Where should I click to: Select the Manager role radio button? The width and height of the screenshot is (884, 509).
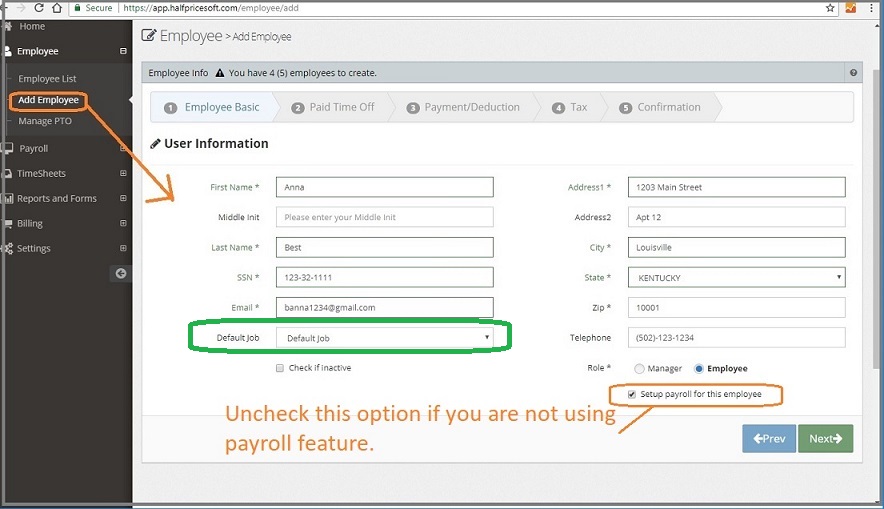point(639,369)
